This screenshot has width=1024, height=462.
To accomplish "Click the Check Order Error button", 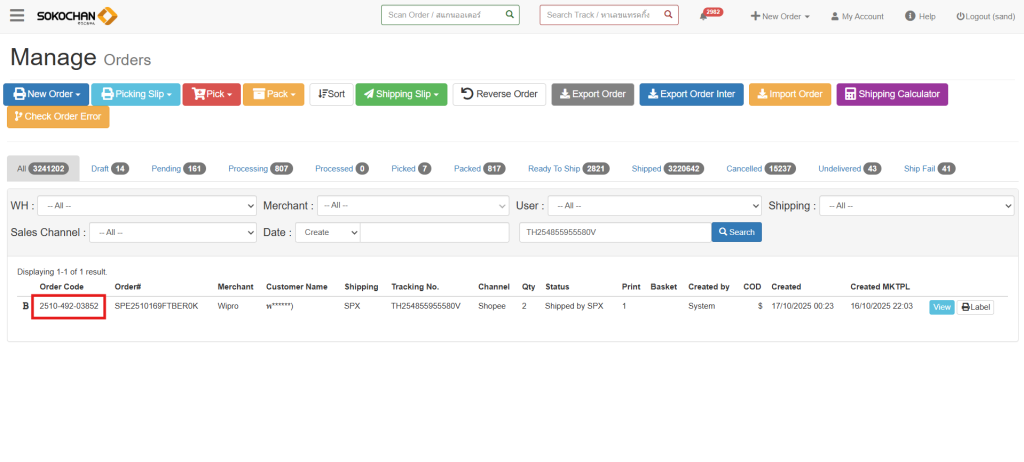I will pyautogui.click(x=58, y=117).
